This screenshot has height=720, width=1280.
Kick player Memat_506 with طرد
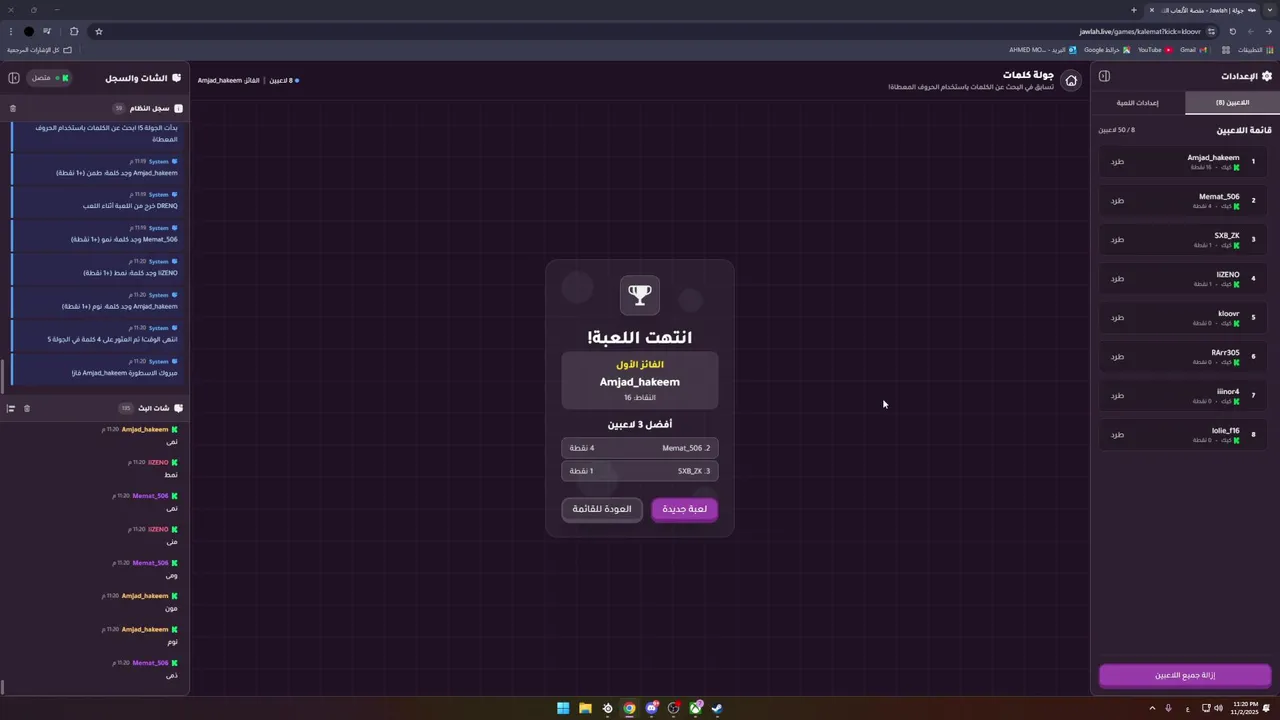pyautogui.click(x=1117, y=201)
